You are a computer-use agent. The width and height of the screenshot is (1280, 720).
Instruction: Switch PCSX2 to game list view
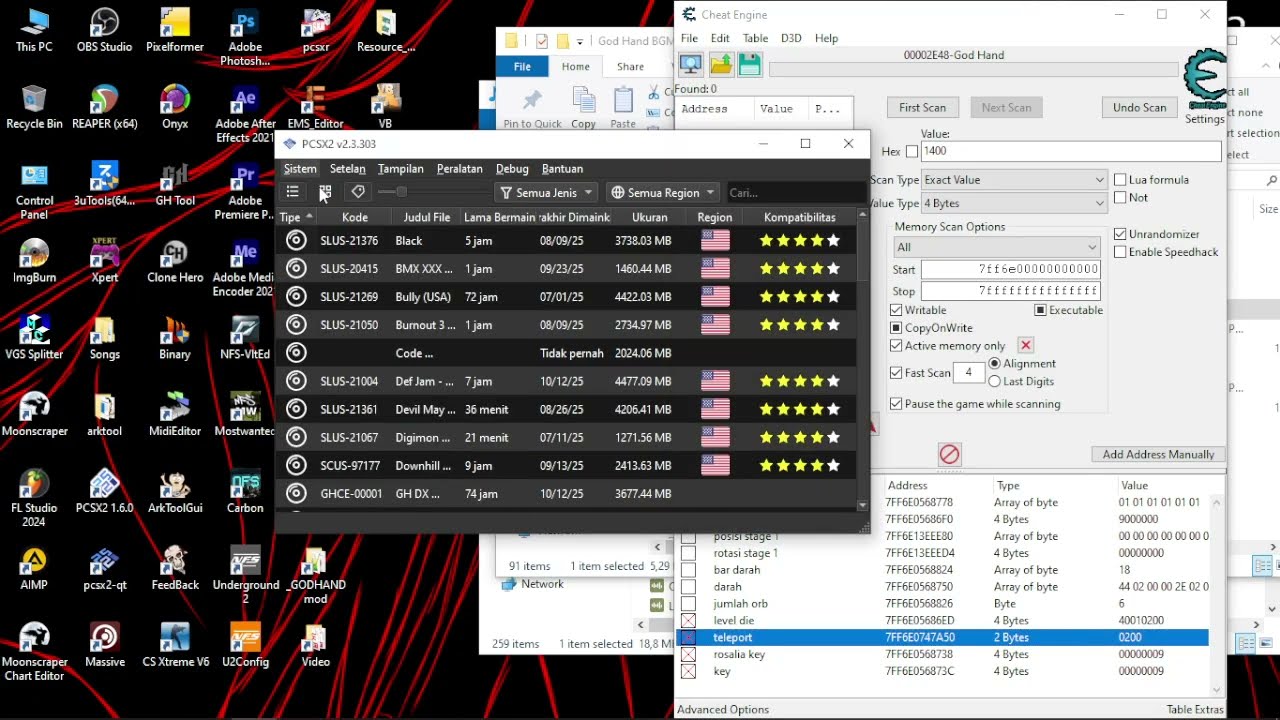[x=292, y=192]
